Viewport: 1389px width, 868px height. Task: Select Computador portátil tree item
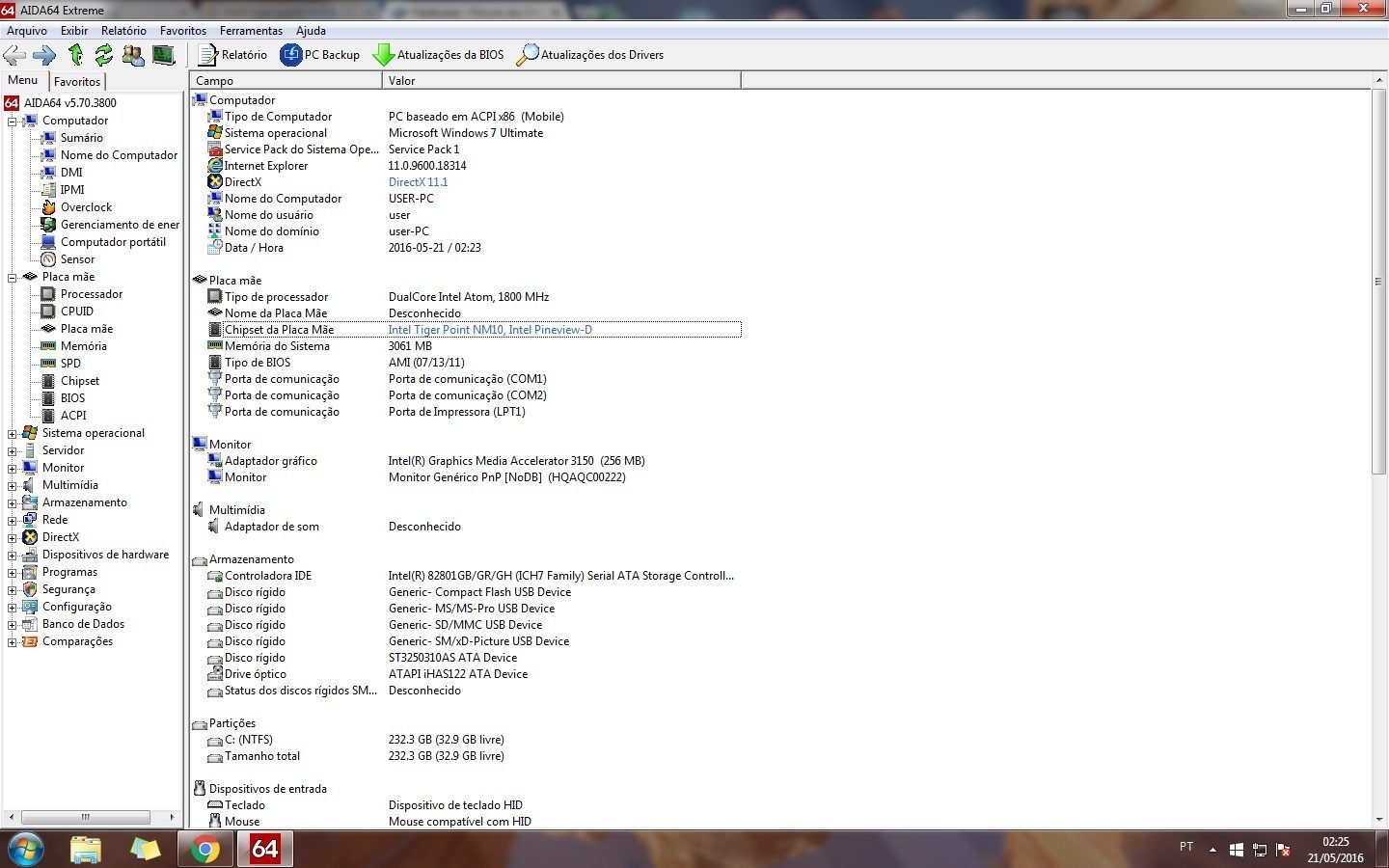(113, 242)
